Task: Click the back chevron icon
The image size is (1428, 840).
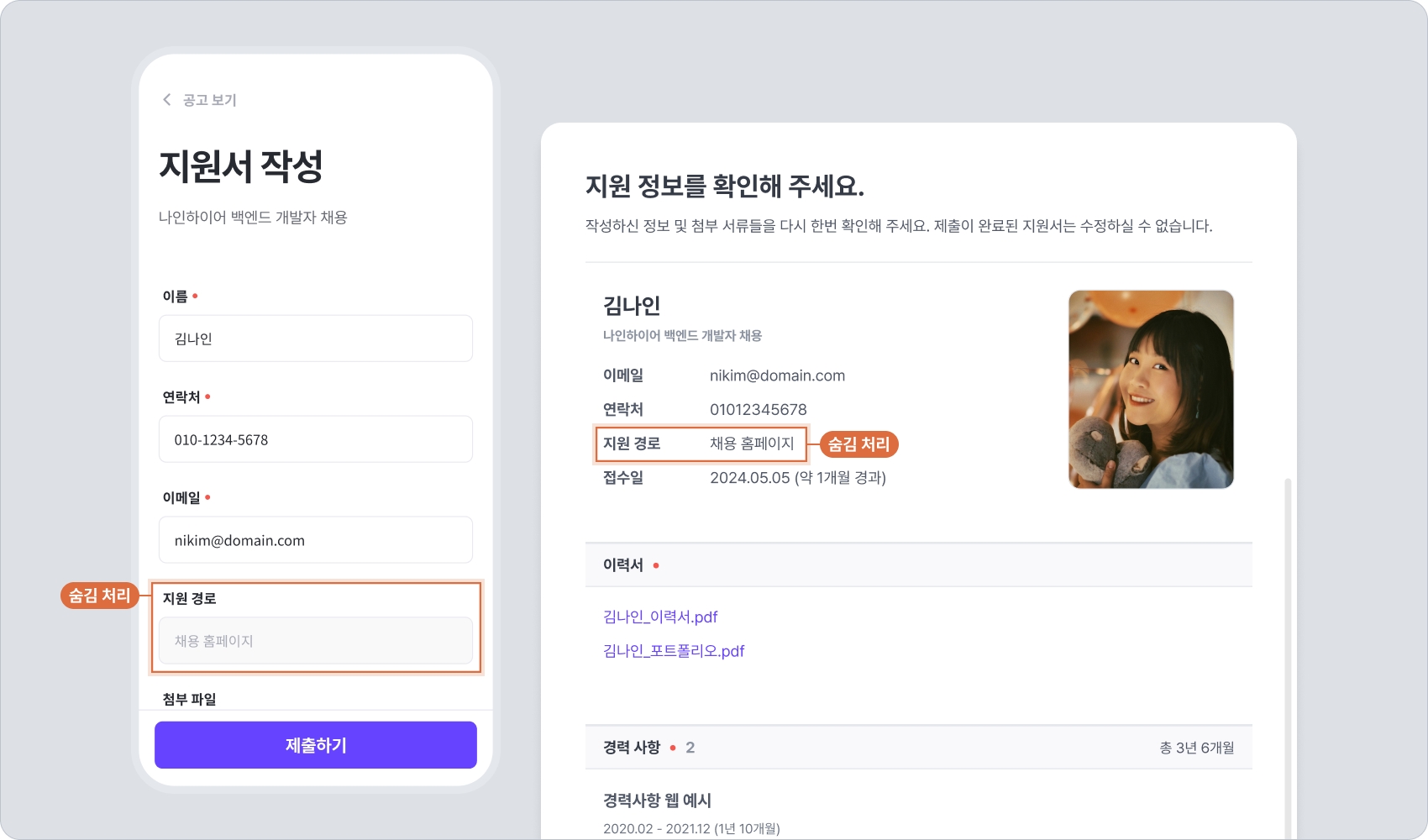Action: click(166, 100)
